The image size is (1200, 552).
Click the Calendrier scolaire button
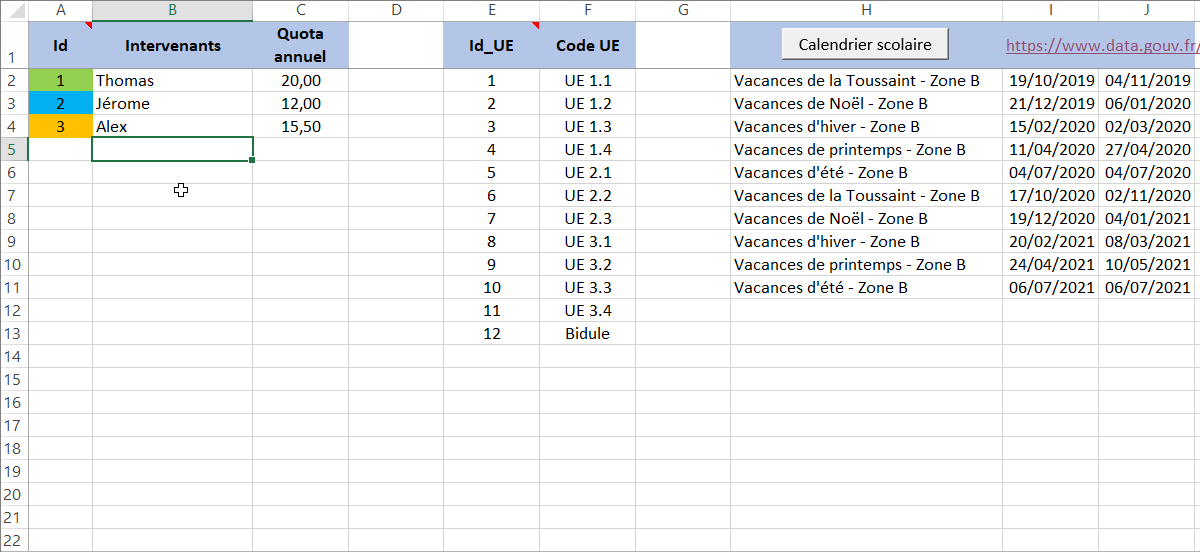(865, 44)
